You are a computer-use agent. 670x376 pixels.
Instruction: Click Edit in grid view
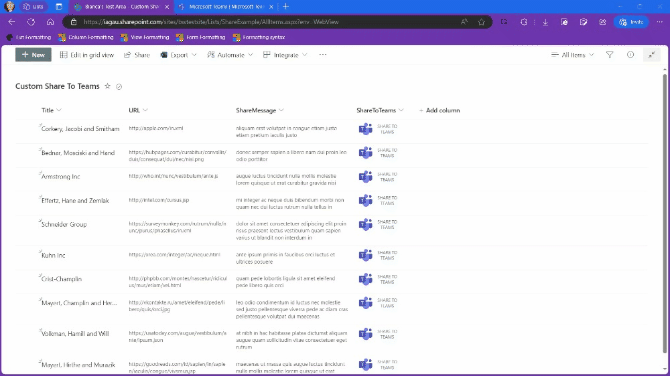click(x=87, y=55)
